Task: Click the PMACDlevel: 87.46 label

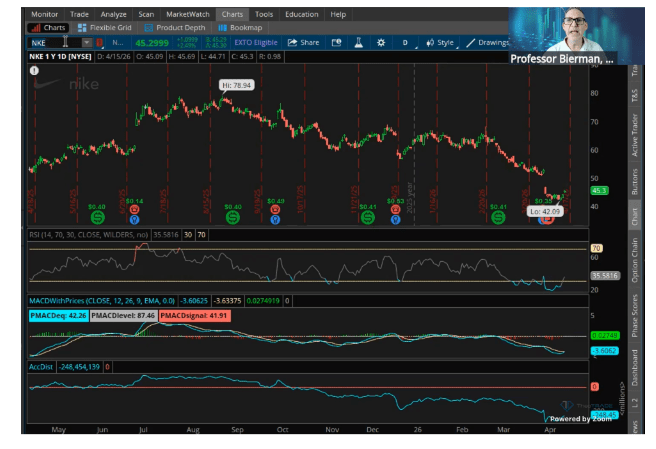Action: point(123,316)
